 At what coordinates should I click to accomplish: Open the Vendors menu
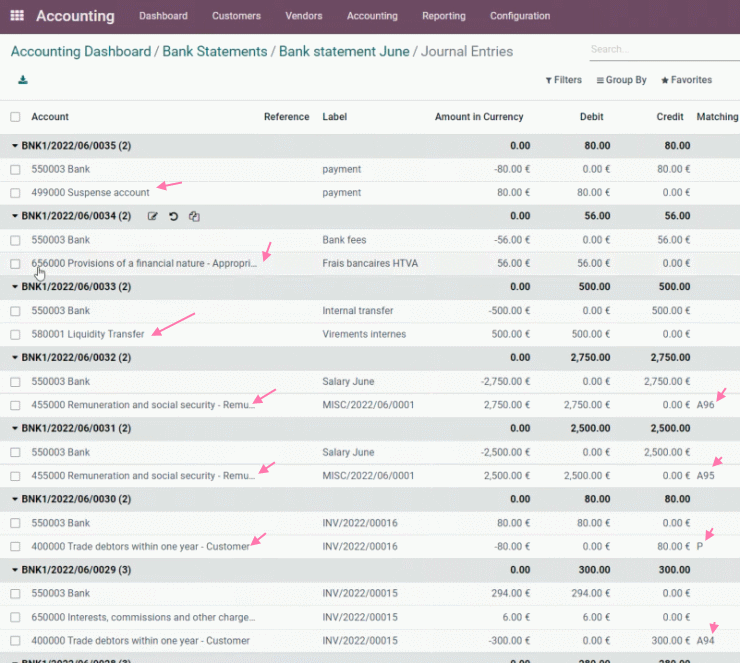(x=303, y=16)
